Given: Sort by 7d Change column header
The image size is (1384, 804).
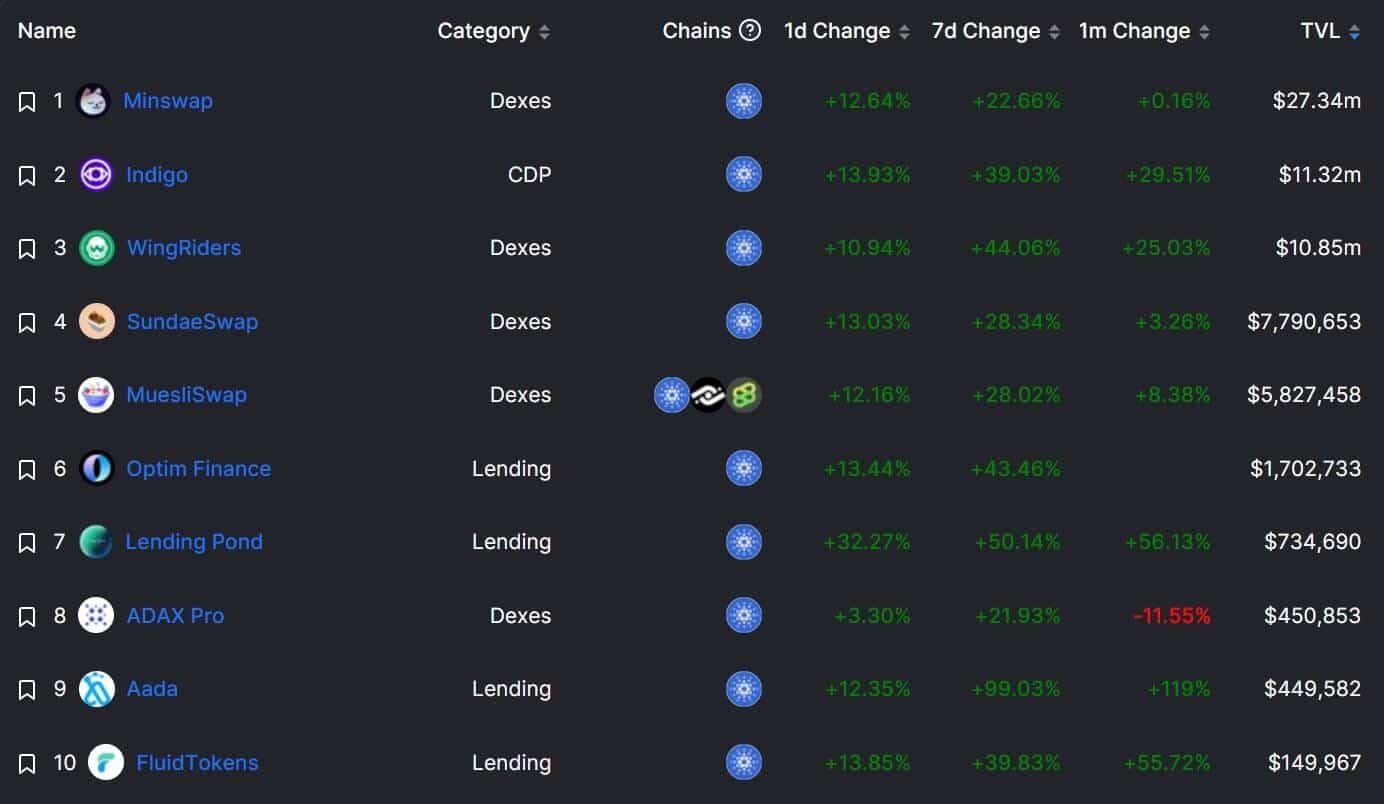Looking at the screenshot, I should tap(996, 31).
